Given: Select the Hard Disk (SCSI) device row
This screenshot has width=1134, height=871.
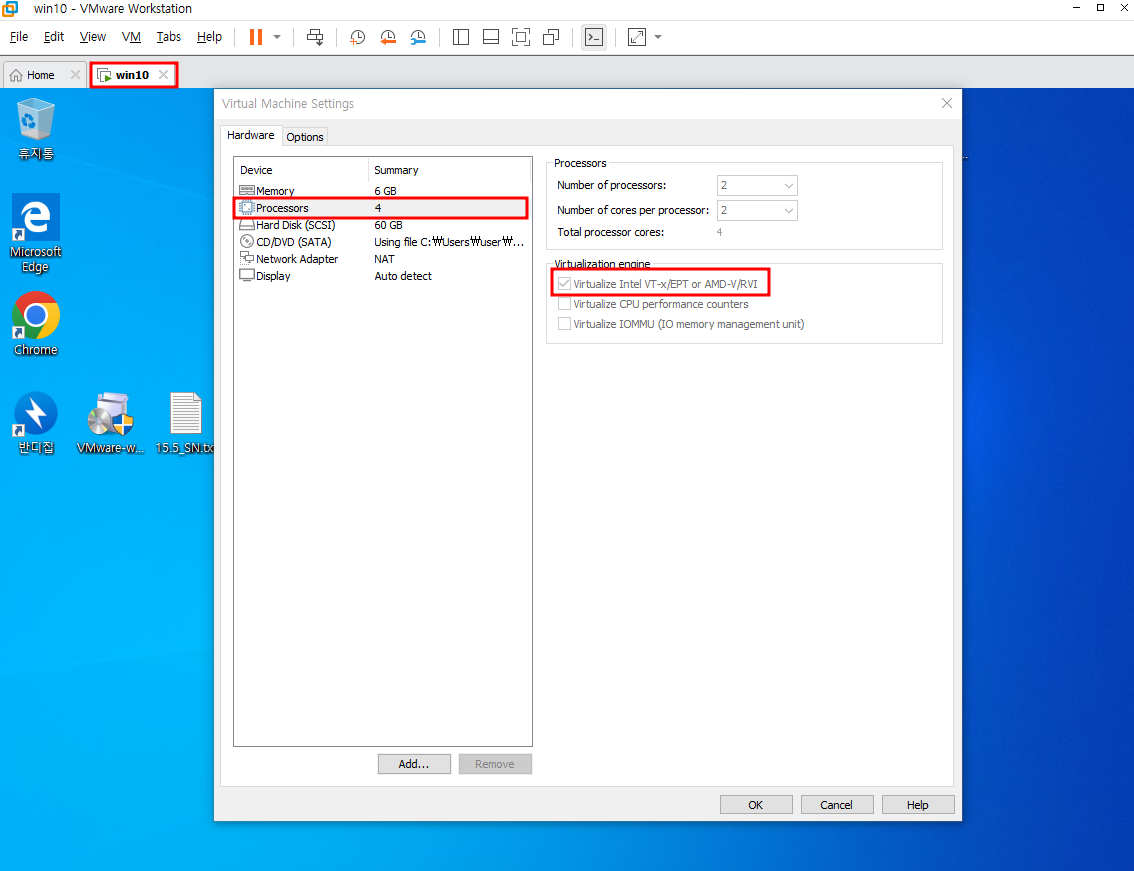Looking at the screenshot, I should (382, 225).
